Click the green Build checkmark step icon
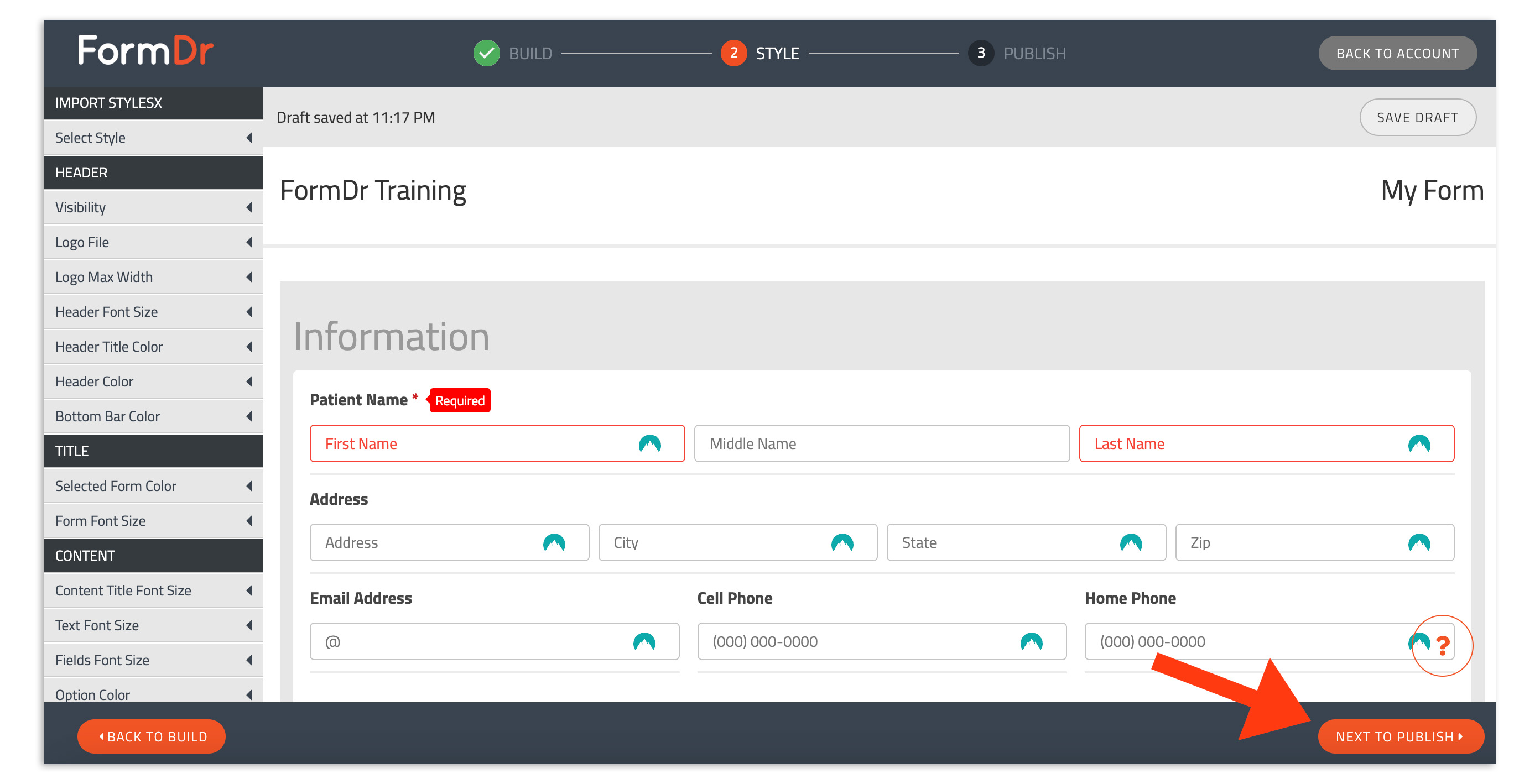This screenshot has height=784, width=1540. pyautogui.click(x=486, y=53)
